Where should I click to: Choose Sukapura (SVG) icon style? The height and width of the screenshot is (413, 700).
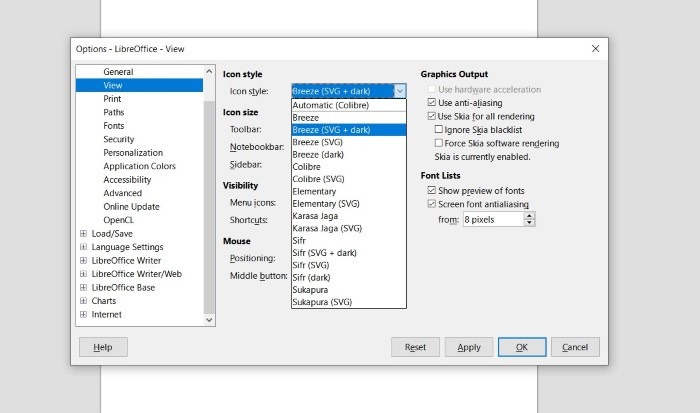(349, 302)
